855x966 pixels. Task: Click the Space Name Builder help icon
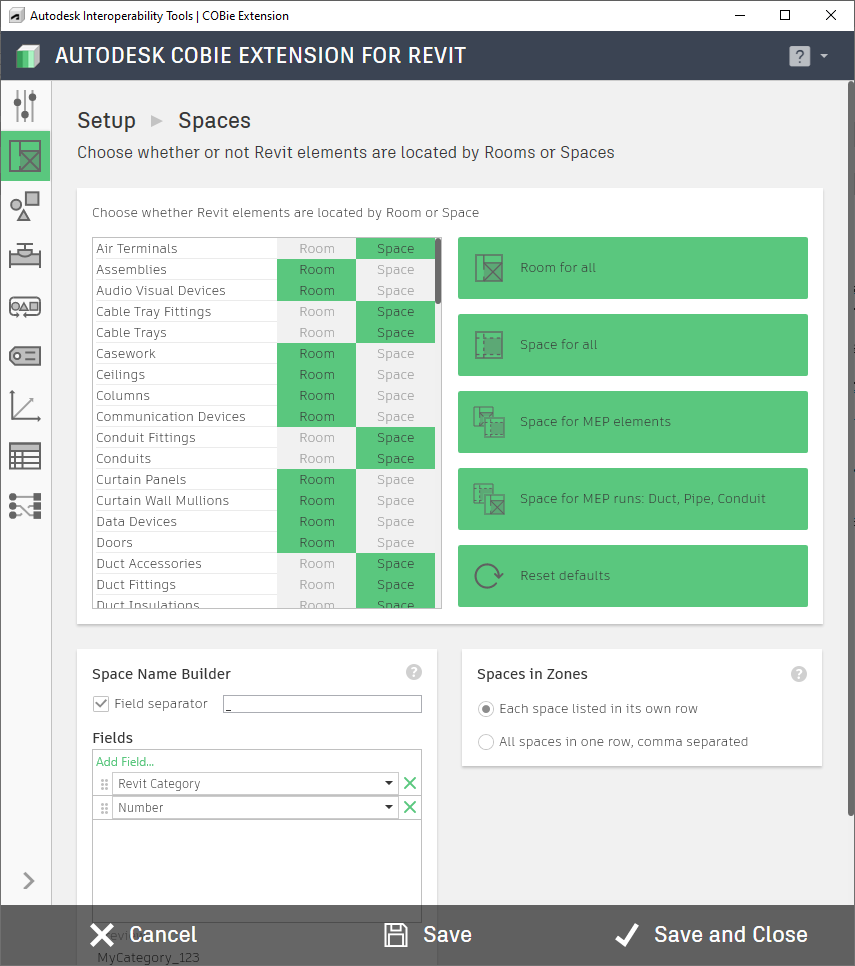(x=414, y=673)
